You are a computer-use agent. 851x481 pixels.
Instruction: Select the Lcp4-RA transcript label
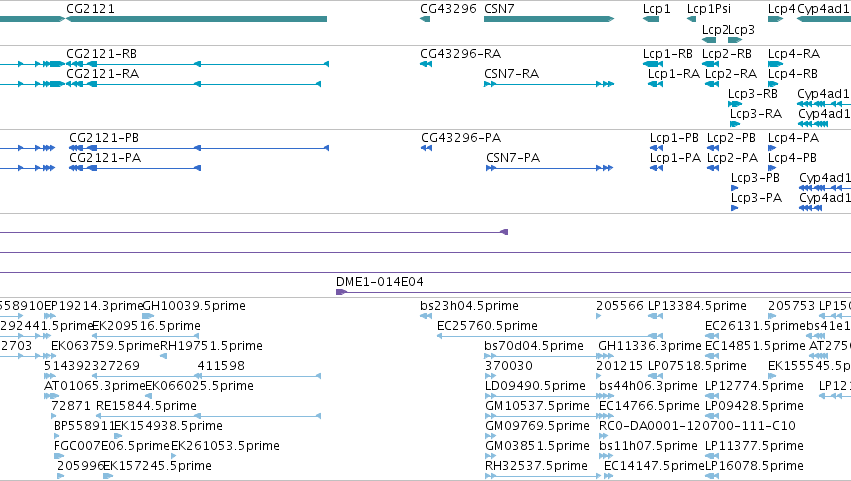[793, 54]
